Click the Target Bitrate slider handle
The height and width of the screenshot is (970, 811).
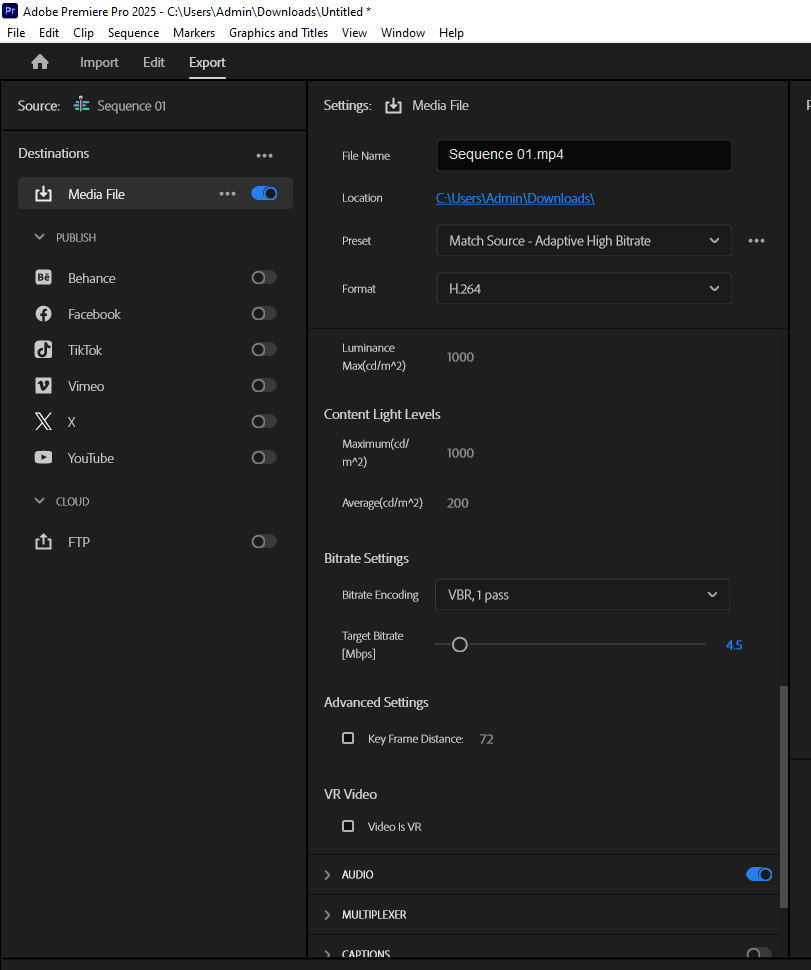[460, 645]
